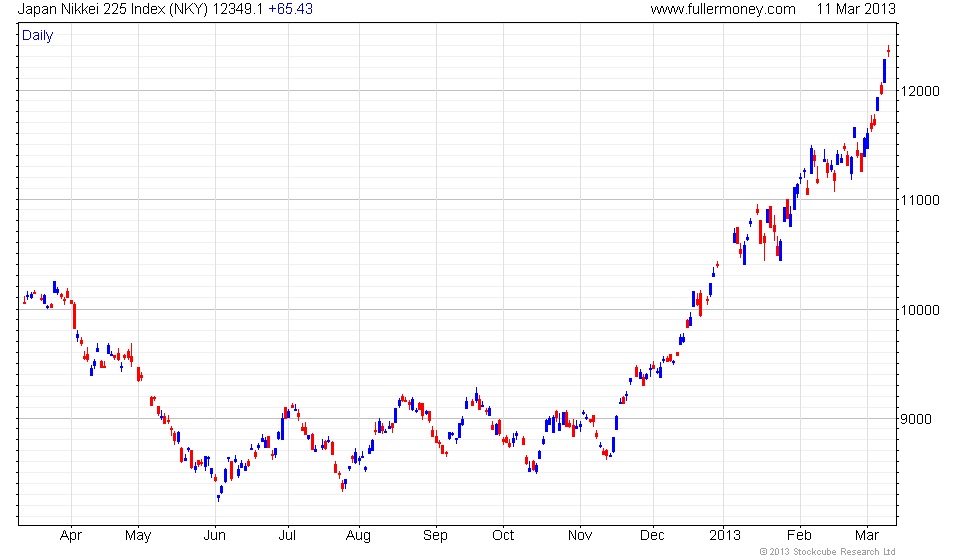980x560 pixels.
Task: Click the 11 Mar 2013 date label
Action: click(x=856, y=9)
